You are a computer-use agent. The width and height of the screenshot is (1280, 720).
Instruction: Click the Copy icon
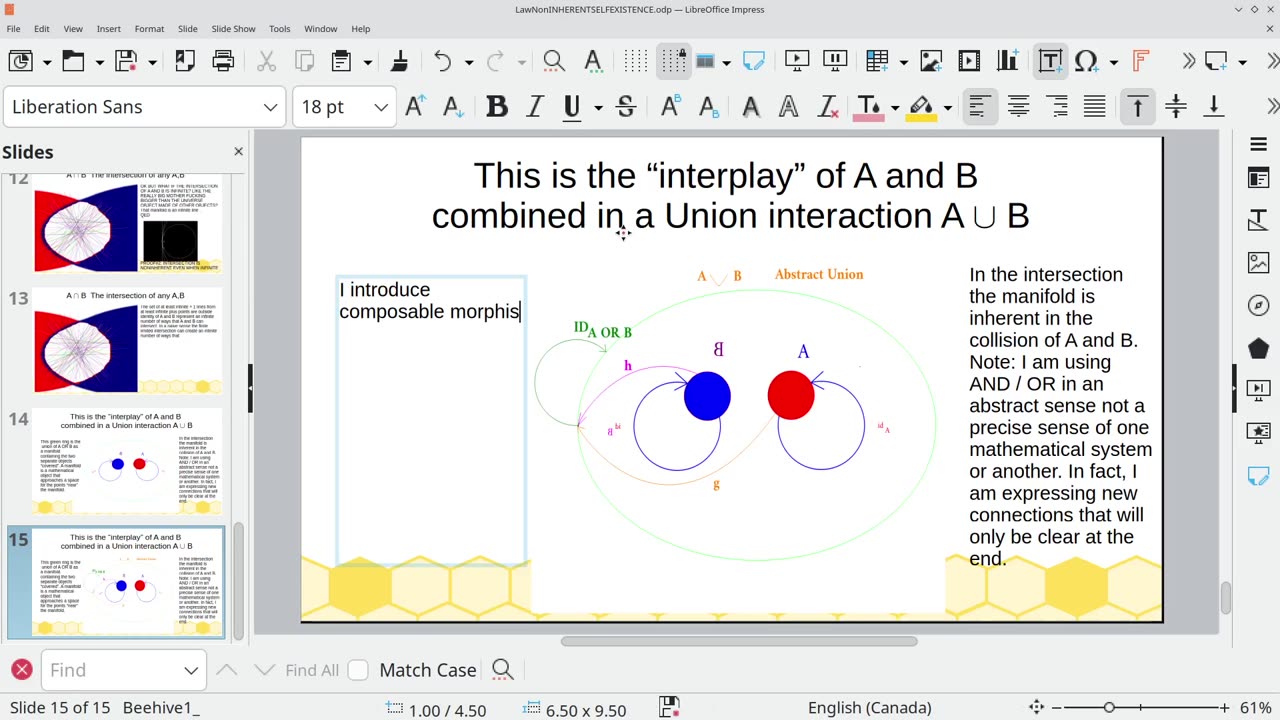pyautogui.click(x=304, y=61)
